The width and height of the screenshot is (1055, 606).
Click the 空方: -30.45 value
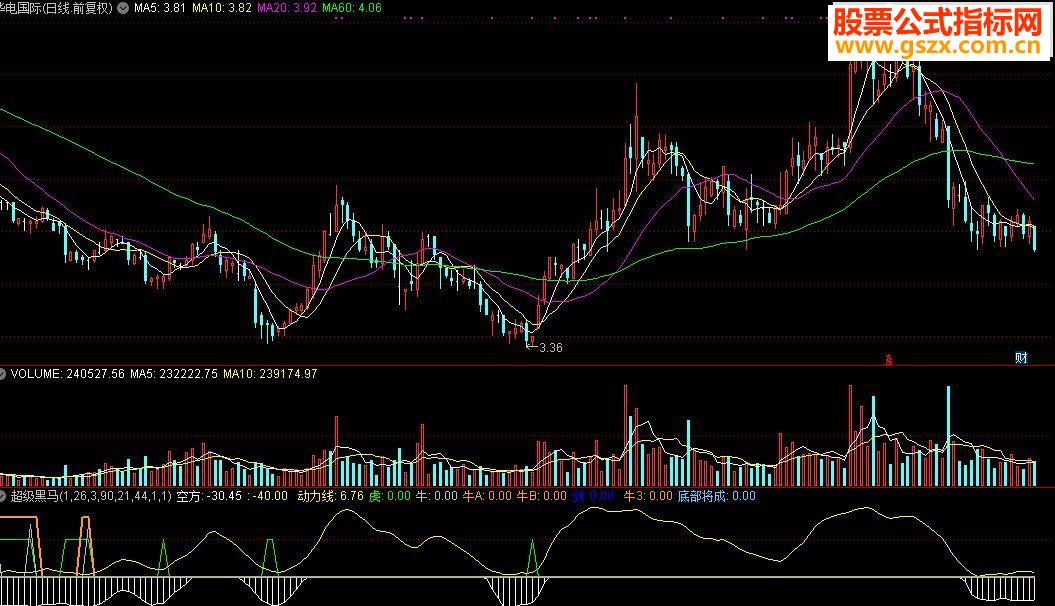[x=209, y=496]
